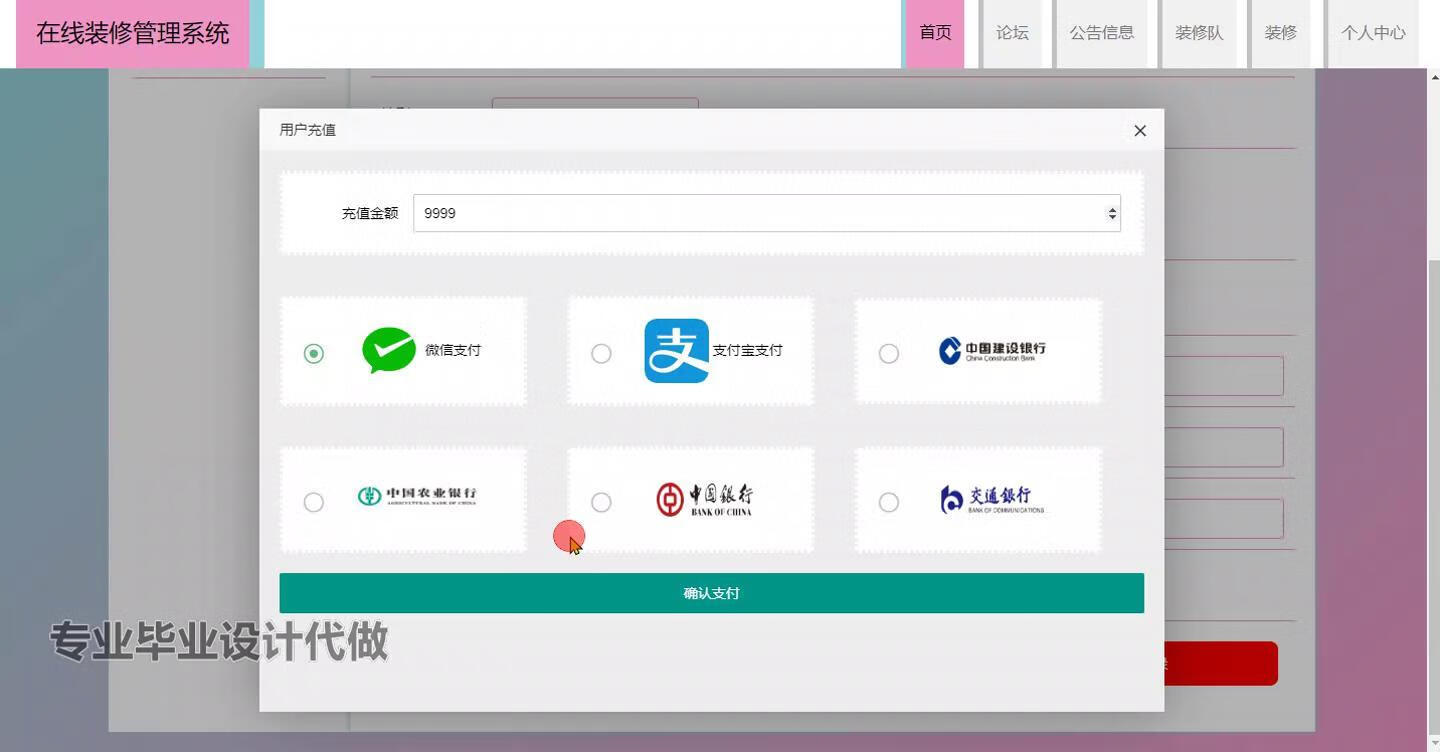Viewport: 1440px width, 752px height.
Task: Open the 首页 navigation tab
Action: 935,33
